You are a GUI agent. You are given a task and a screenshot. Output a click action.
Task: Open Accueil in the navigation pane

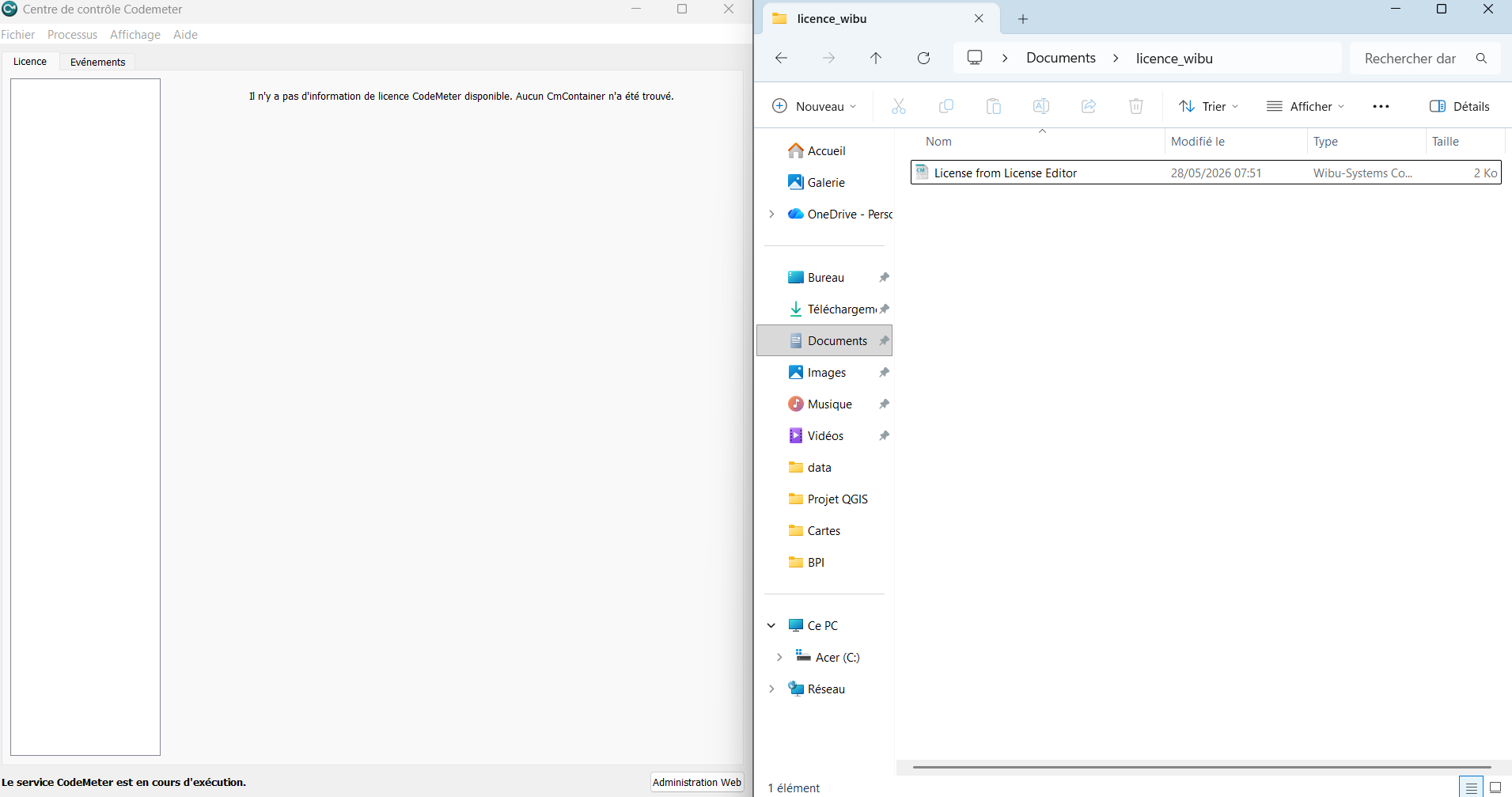click(x=826, y=150)
